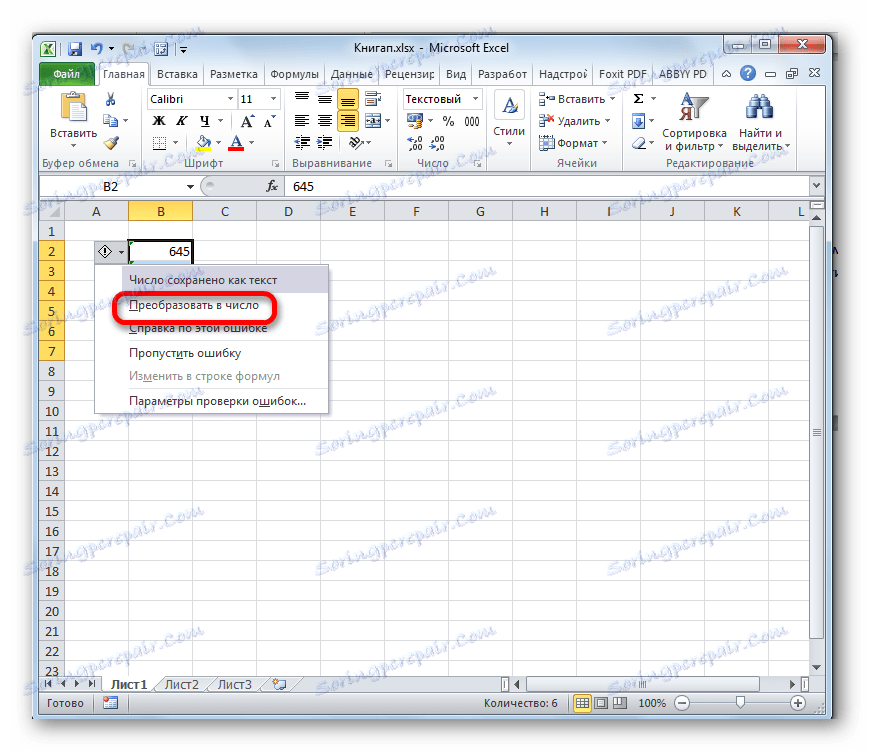Click decrease decimal icon
The height and width of the screenshot is (751, 870).
point(438,143)
